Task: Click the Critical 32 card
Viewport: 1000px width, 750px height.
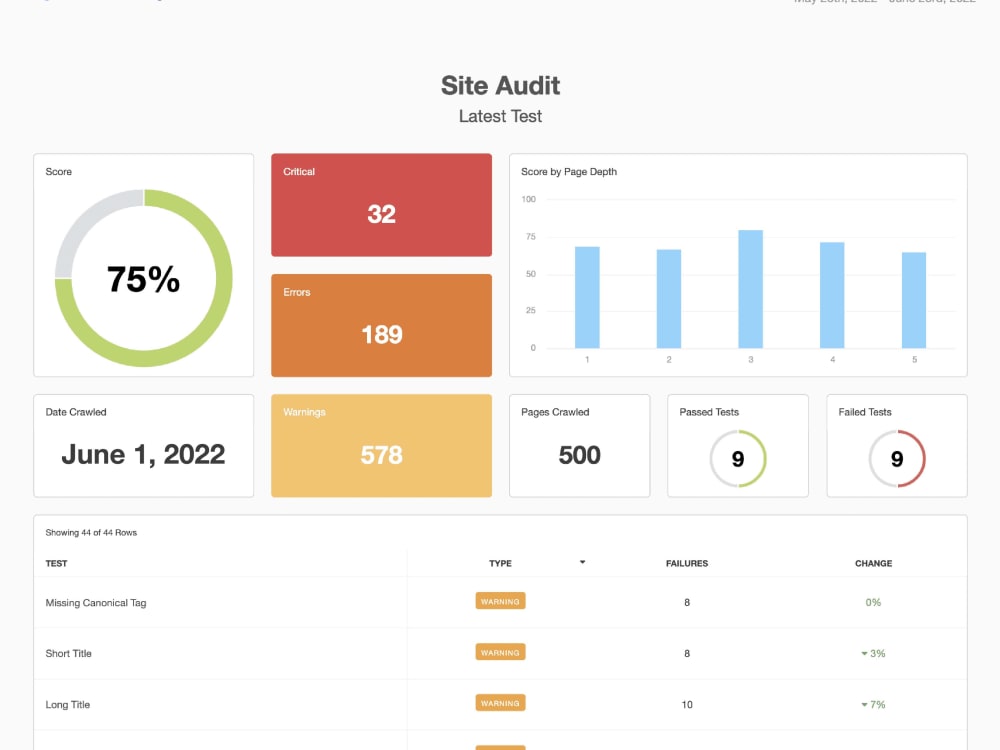Action: click(x=381, y=205)
